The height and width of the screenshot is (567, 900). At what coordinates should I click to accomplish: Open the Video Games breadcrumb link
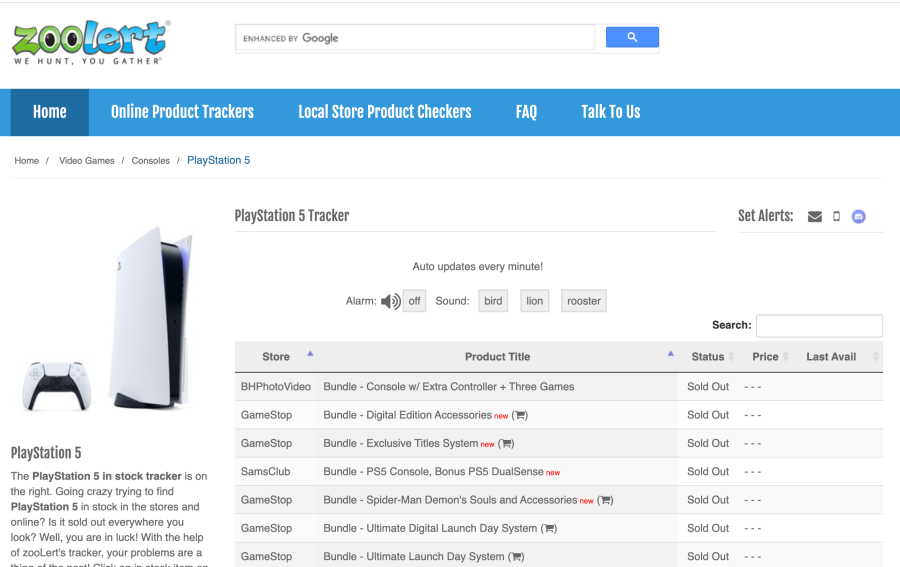pyautogui.click(x=87, y=161)
